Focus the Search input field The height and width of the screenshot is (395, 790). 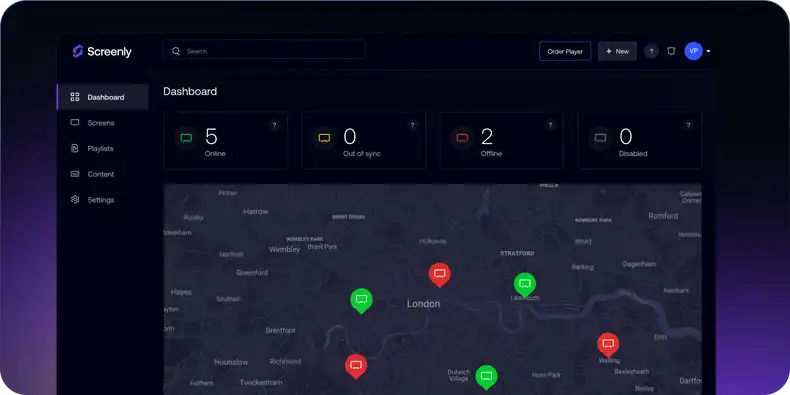[x=264, y=50]
